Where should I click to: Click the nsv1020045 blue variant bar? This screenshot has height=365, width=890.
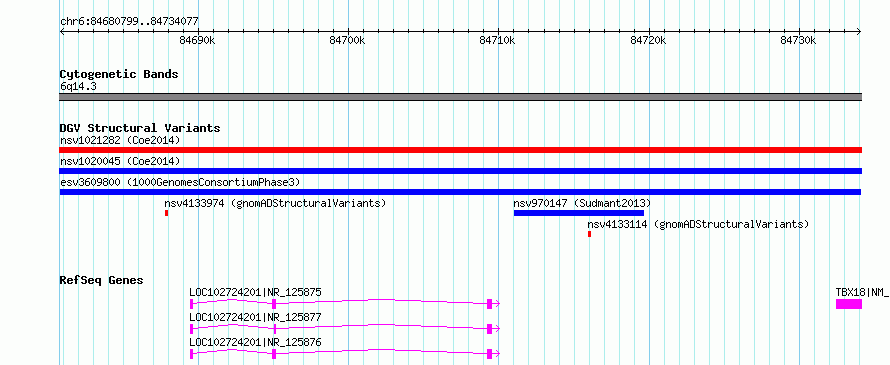460,171
